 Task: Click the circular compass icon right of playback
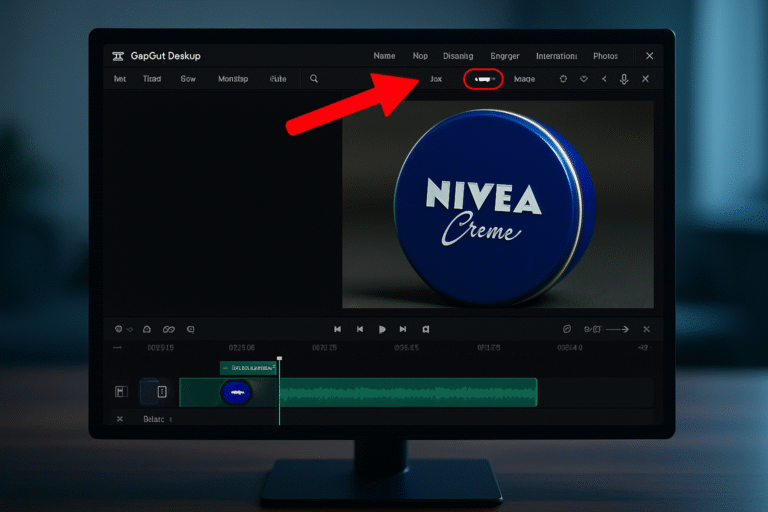point(567,329)
